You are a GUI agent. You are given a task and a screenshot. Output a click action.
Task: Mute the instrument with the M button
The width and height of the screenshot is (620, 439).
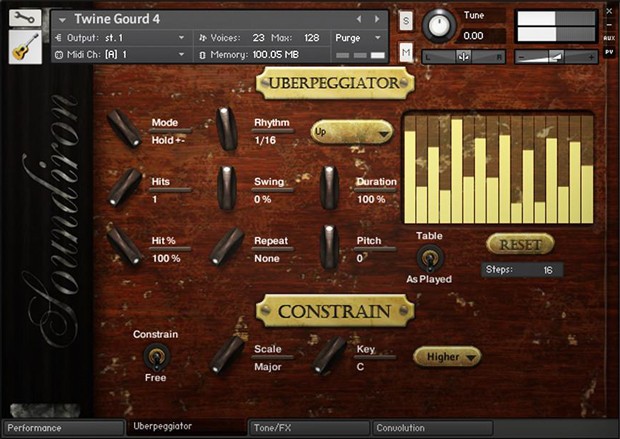click(406, 52)
